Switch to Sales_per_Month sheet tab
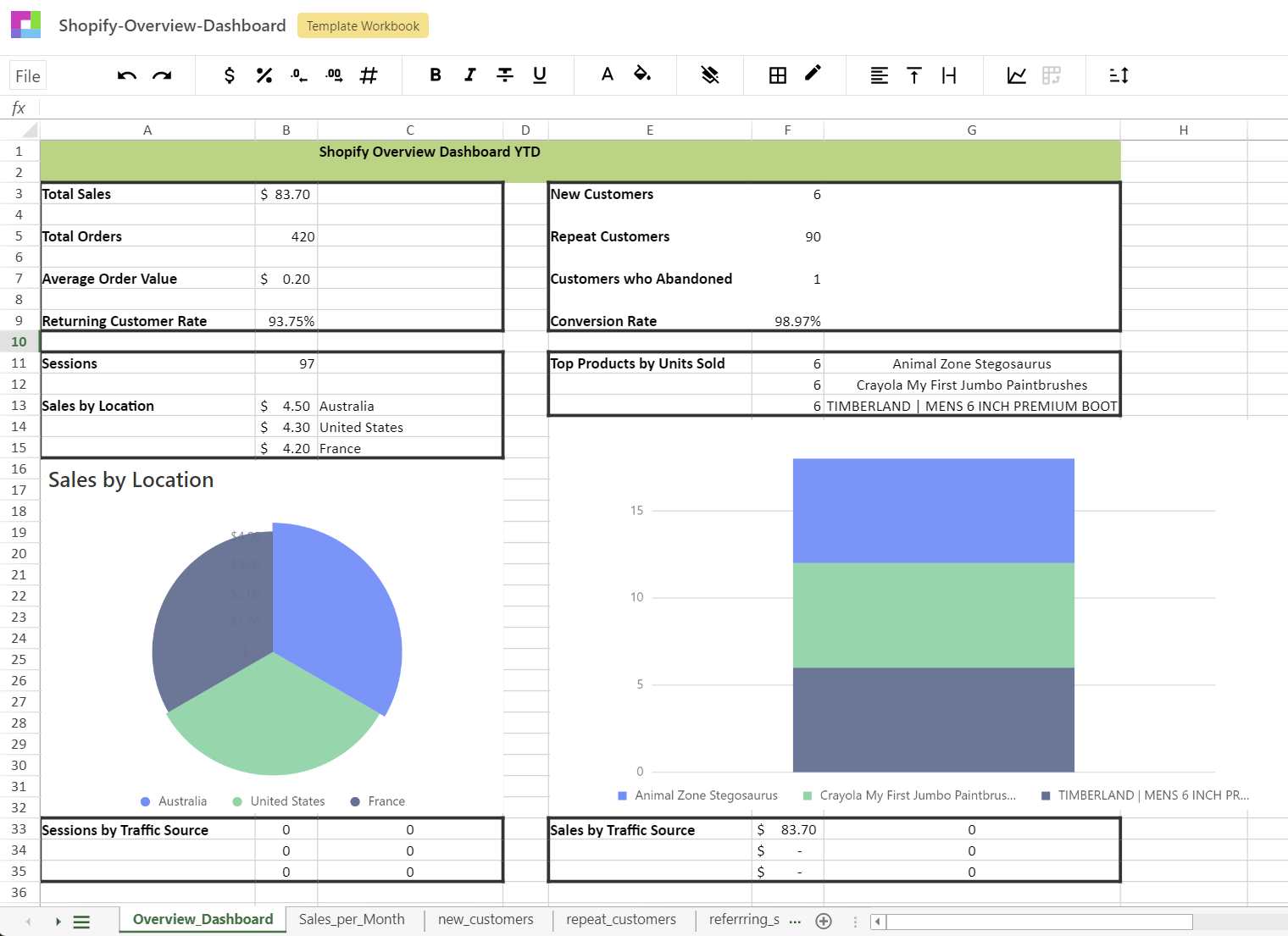The width and height of the screenshot is (1288, 936). click(352, 919)
